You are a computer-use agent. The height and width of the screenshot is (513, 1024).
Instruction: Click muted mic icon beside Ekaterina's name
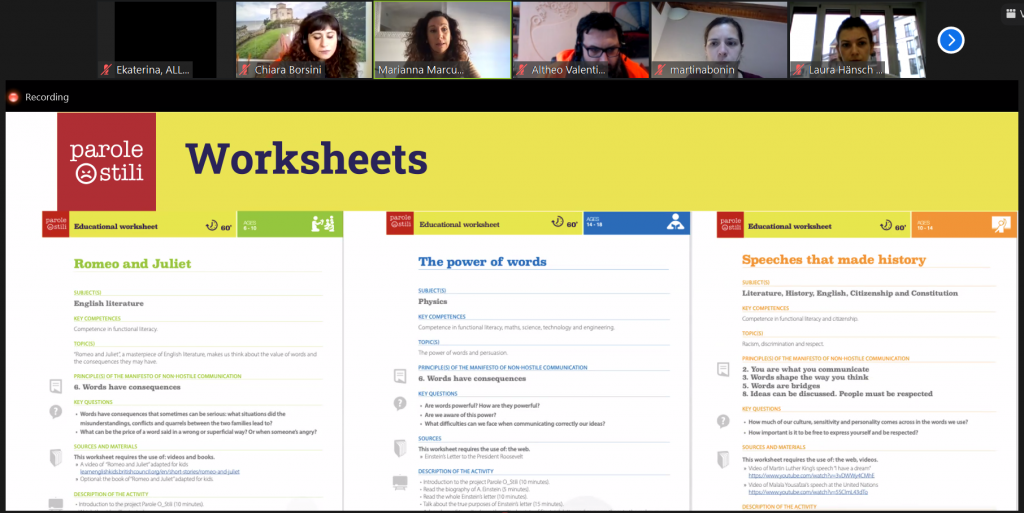107,70
